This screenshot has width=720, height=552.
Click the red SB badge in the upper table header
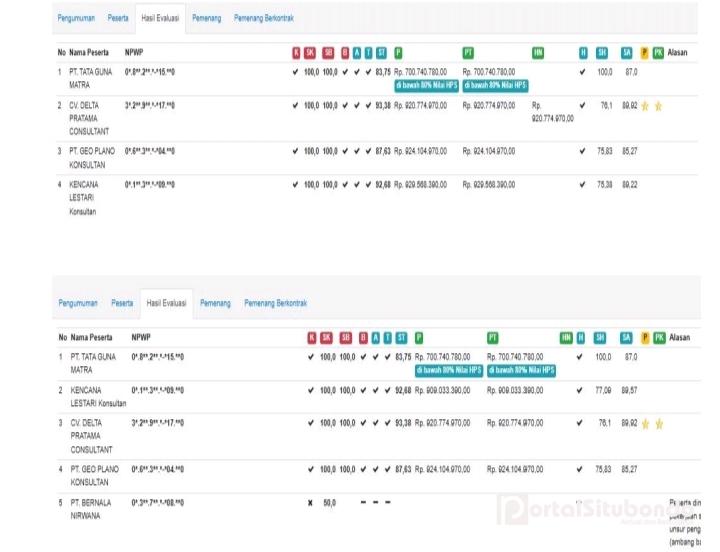coord(328,51)
